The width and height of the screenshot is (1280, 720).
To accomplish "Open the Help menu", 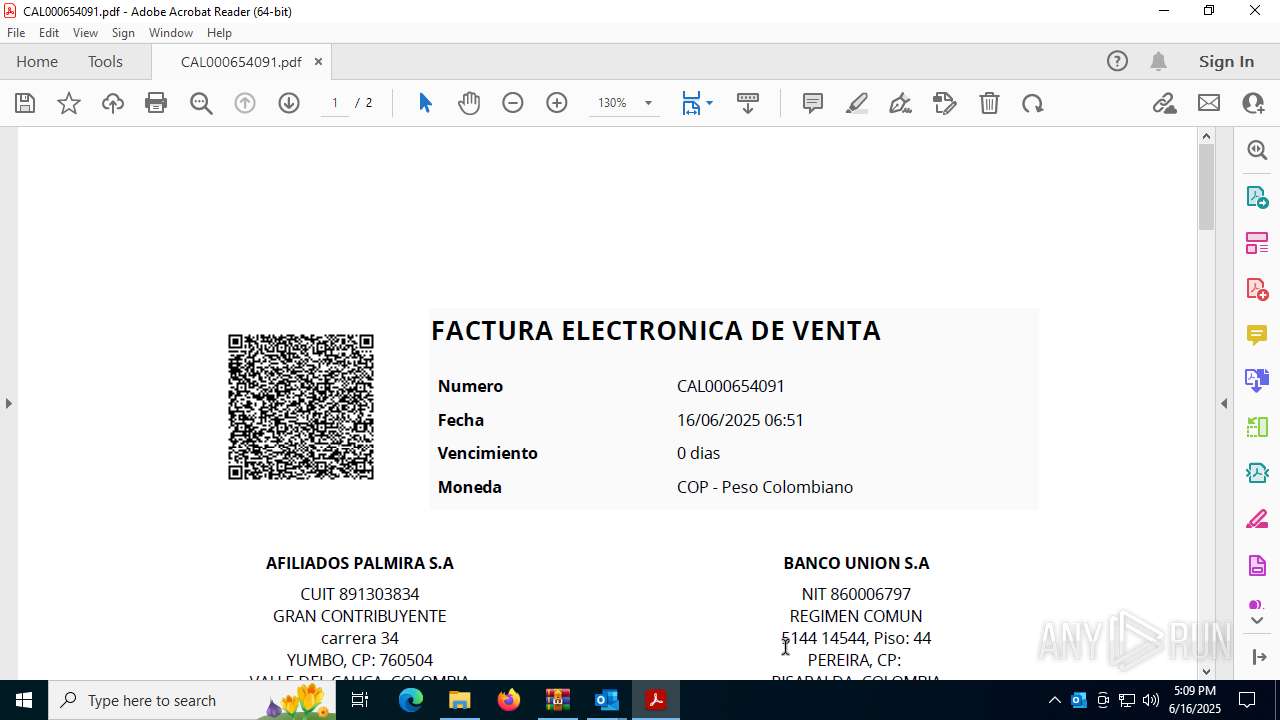I will 219,33.
